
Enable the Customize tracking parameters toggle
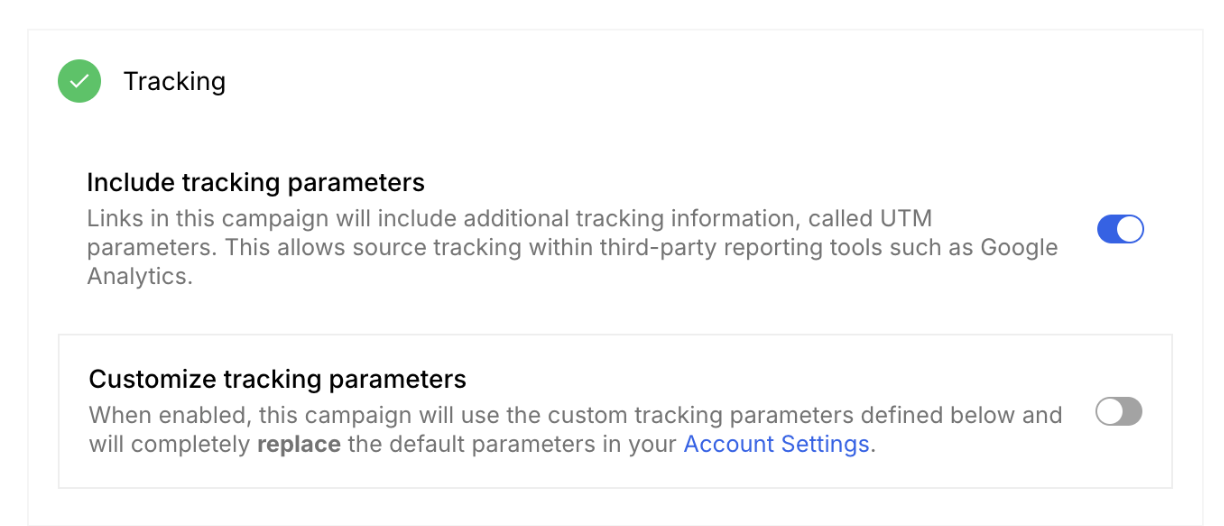tap(1118, 412)
